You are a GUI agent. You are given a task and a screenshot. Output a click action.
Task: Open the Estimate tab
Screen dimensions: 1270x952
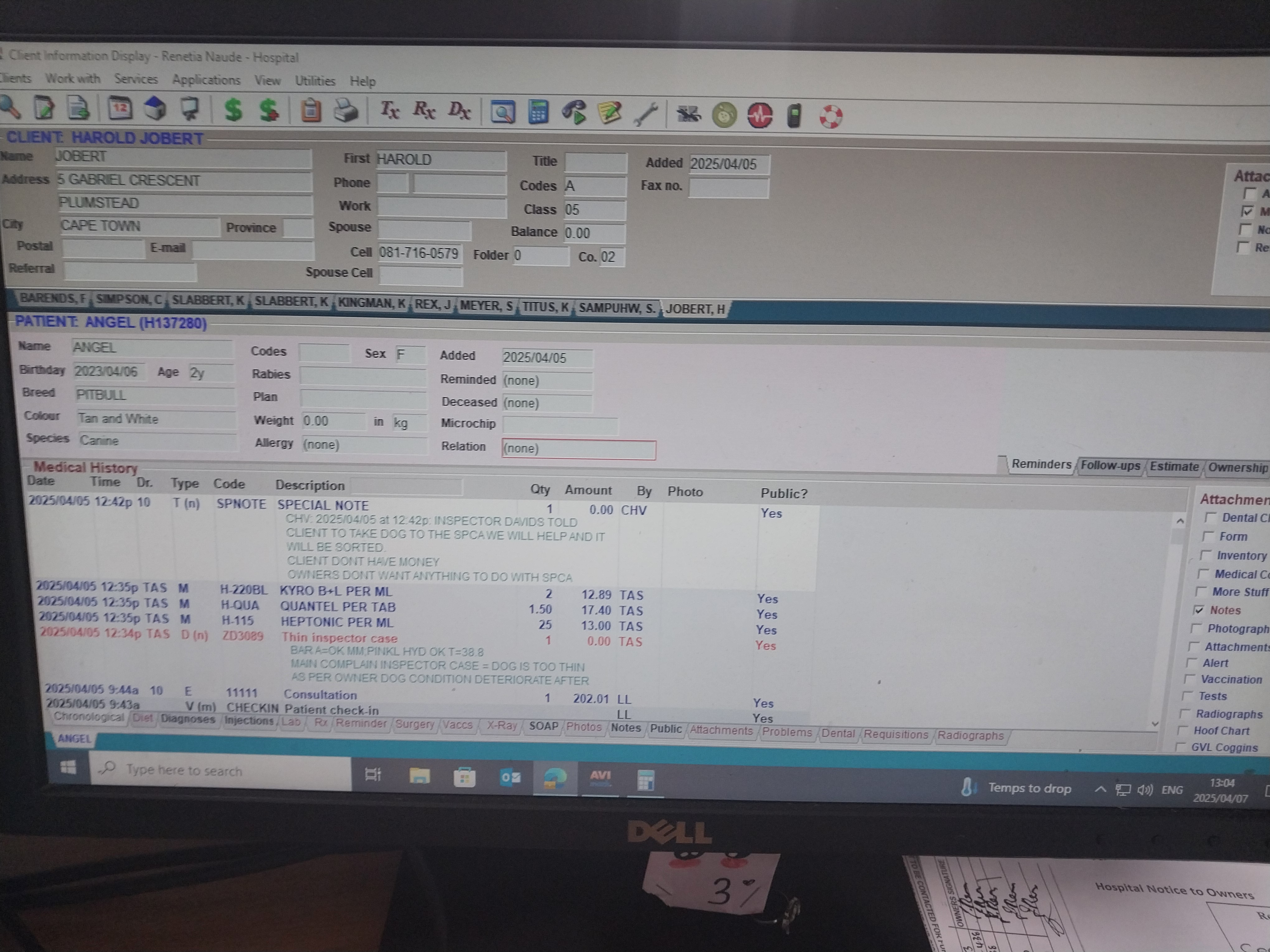1174,467
